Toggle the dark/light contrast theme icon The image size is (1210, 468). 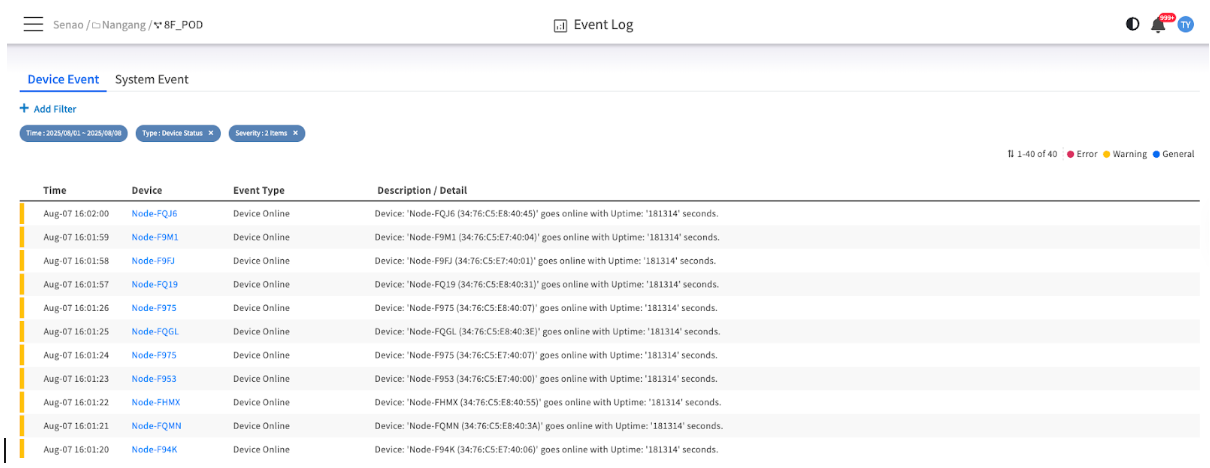(x=1132, y=24)
